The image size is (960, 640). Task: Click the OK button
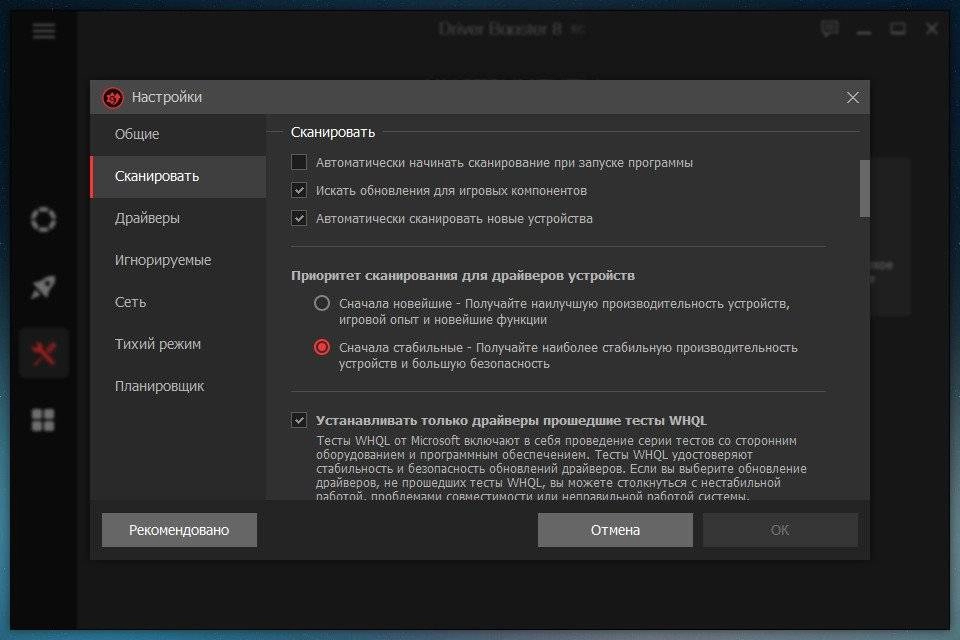click(780, 530)
